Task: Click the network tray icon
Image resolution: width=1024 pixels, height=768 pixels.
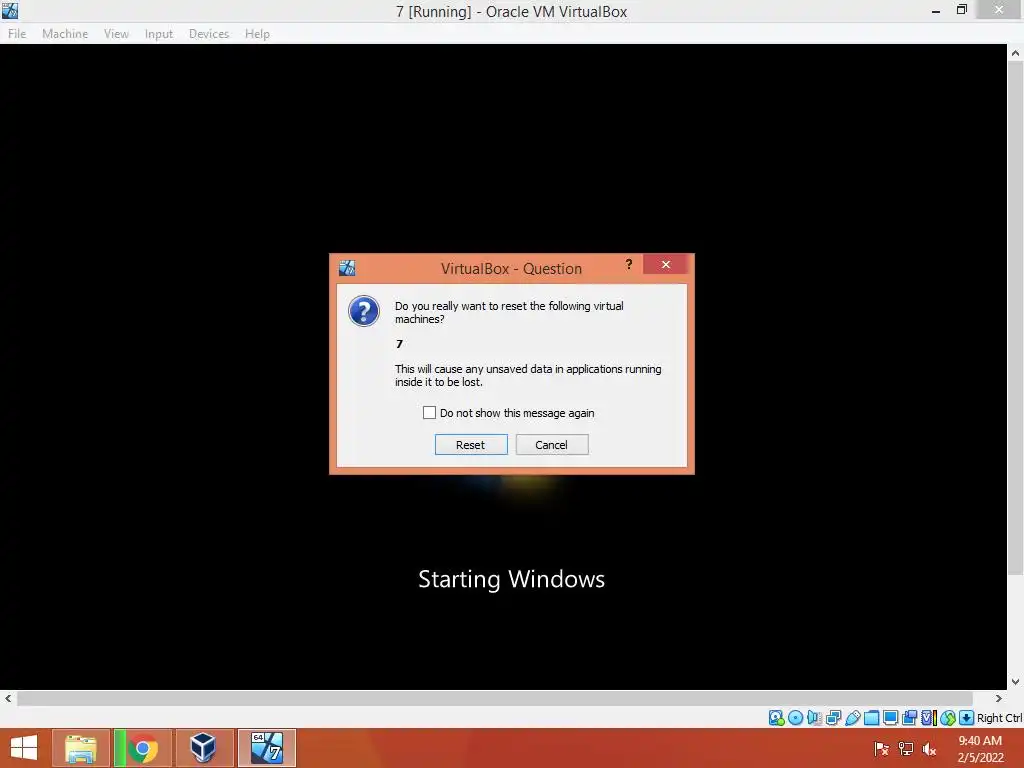Action: pos(906,749)
